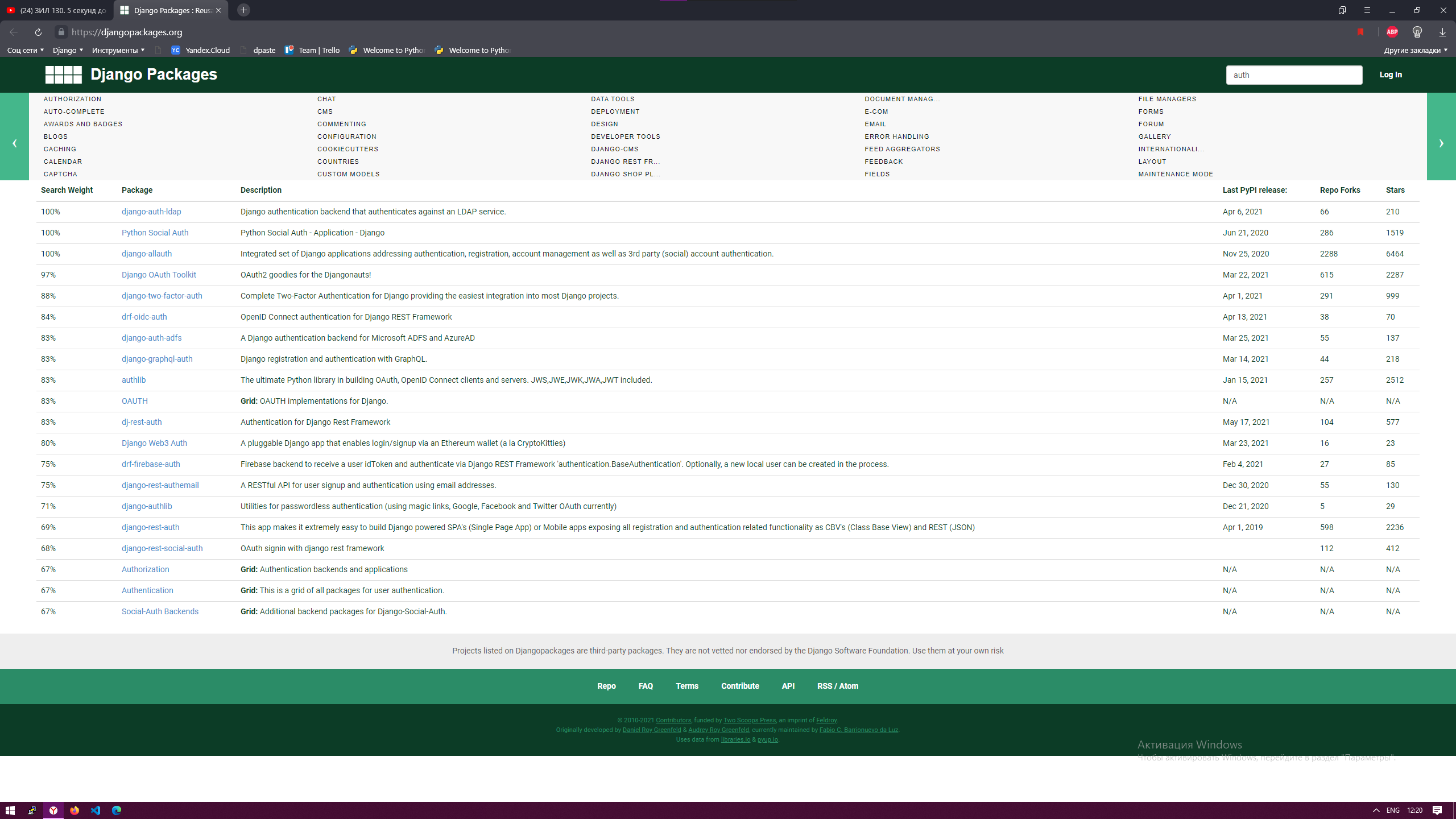Open the django-auth-ldap package
Viewport: 1456px width, 819px height.
pos(151,212)
